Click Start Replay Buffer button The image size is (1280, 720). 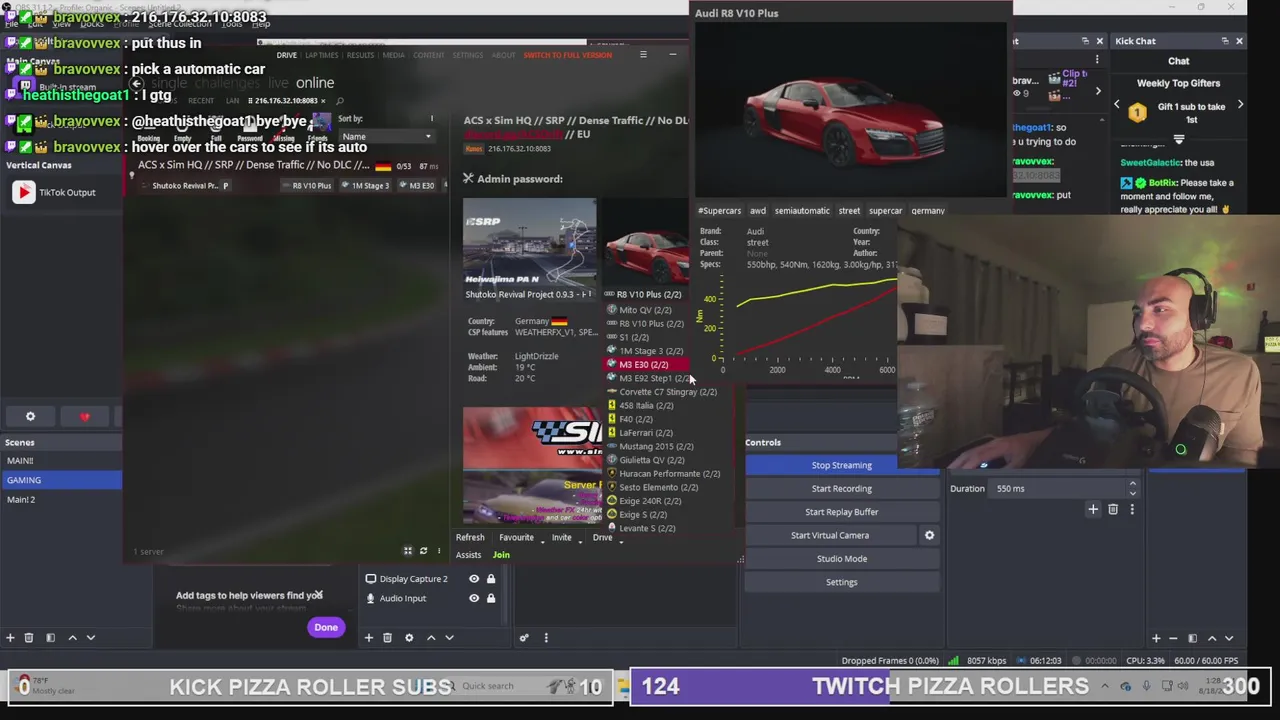pyautogui.click(x=841, y=512)
